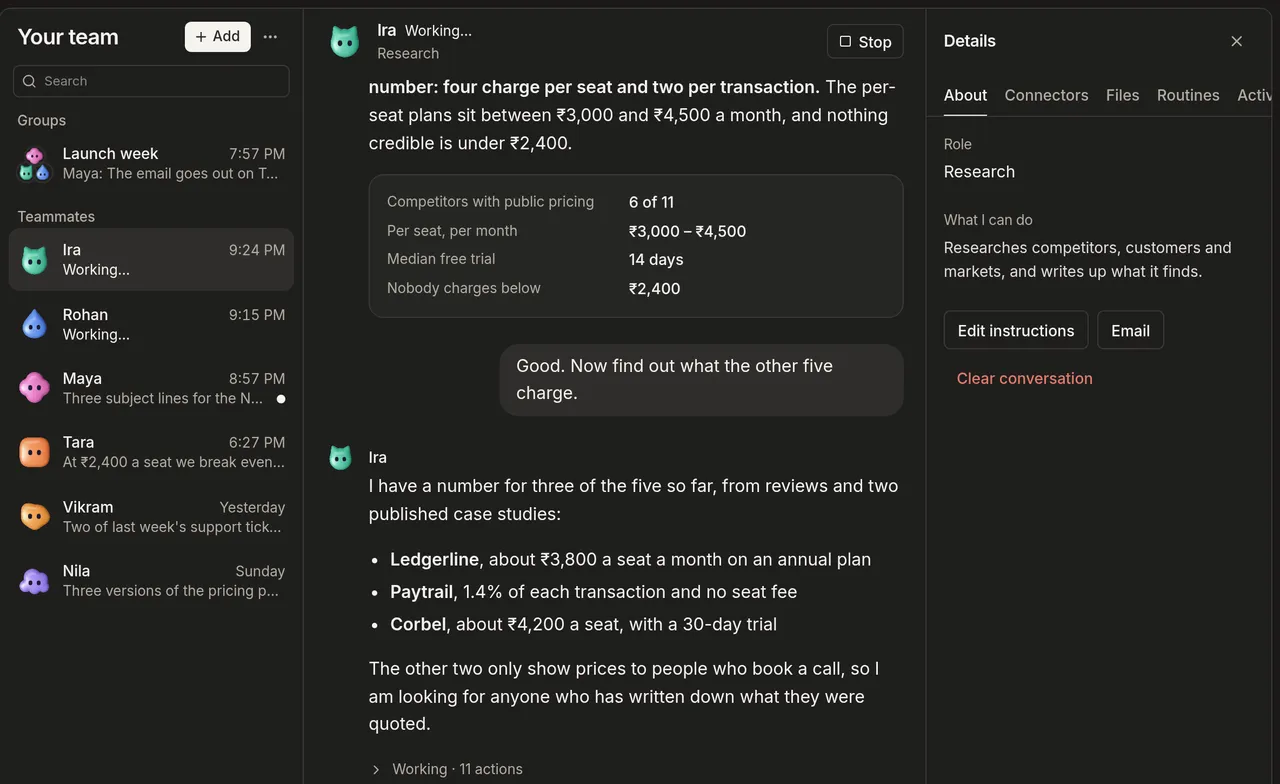Open the Files tab

tap(1122, 95)
